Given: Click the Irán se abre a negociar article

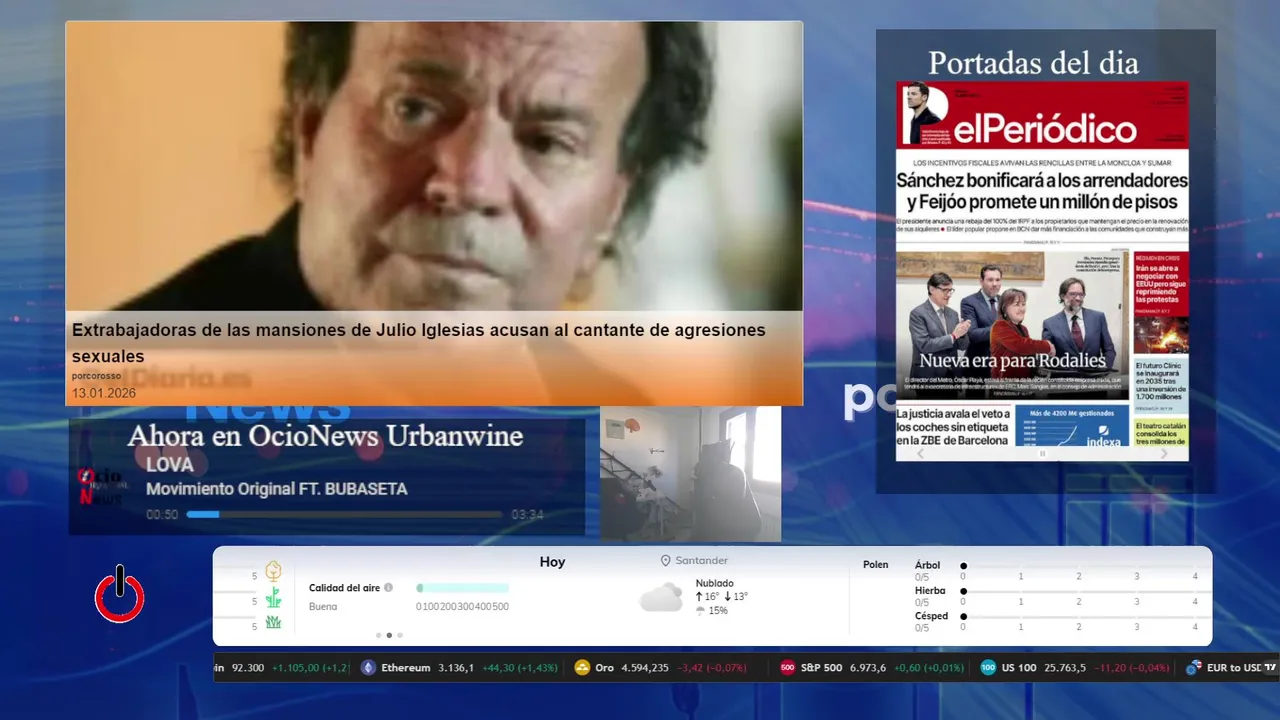Looking at the screenshot, I should coord(1161,285).
